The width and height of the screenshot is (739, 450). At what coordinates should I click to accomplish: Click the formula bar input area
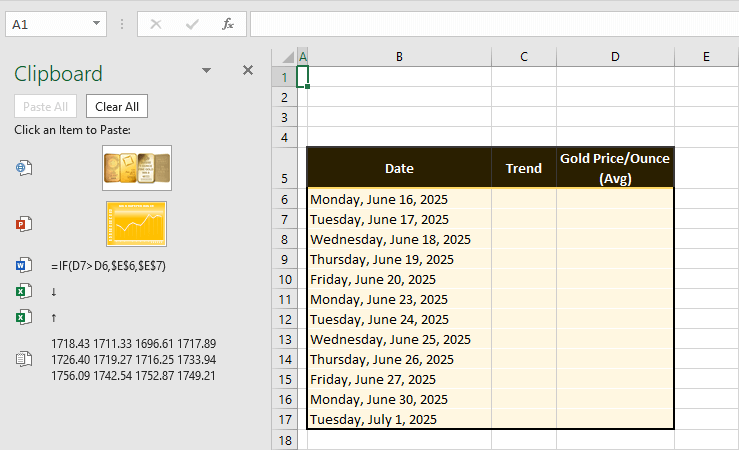pyautogui.click(x=494, y=24)
